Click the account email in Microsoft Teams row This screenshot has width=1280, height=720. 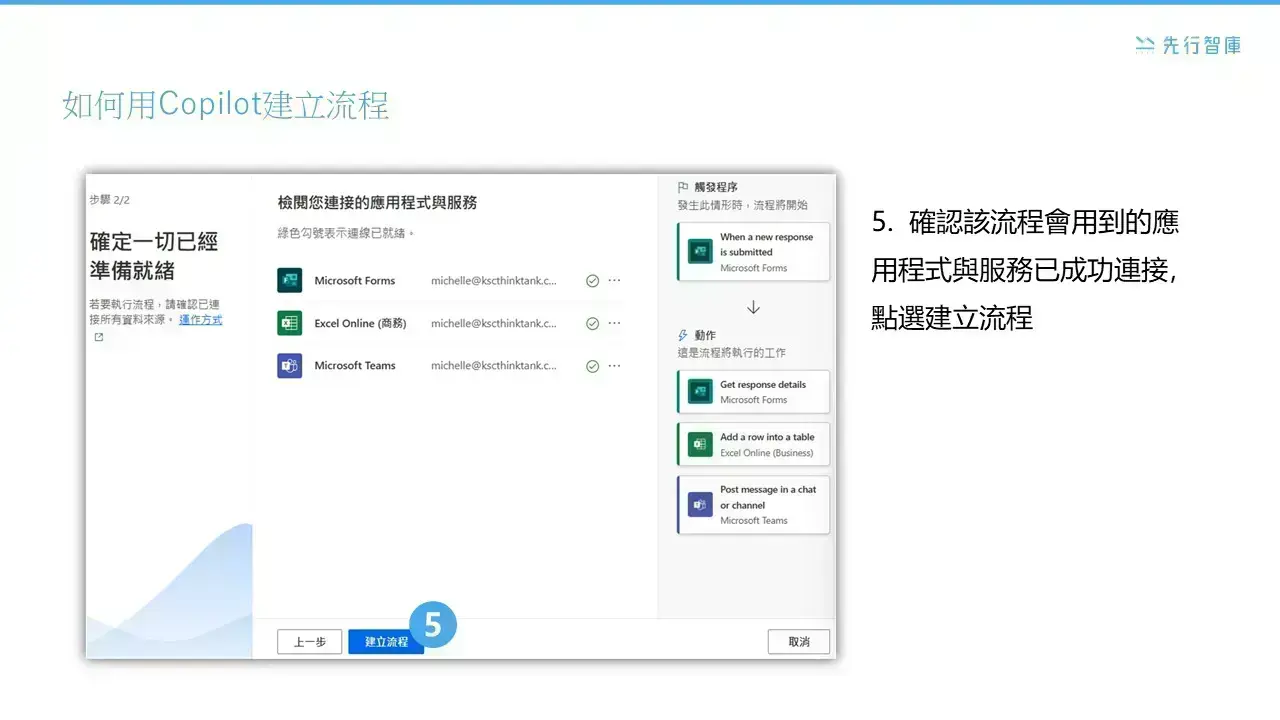pos(494,366)
